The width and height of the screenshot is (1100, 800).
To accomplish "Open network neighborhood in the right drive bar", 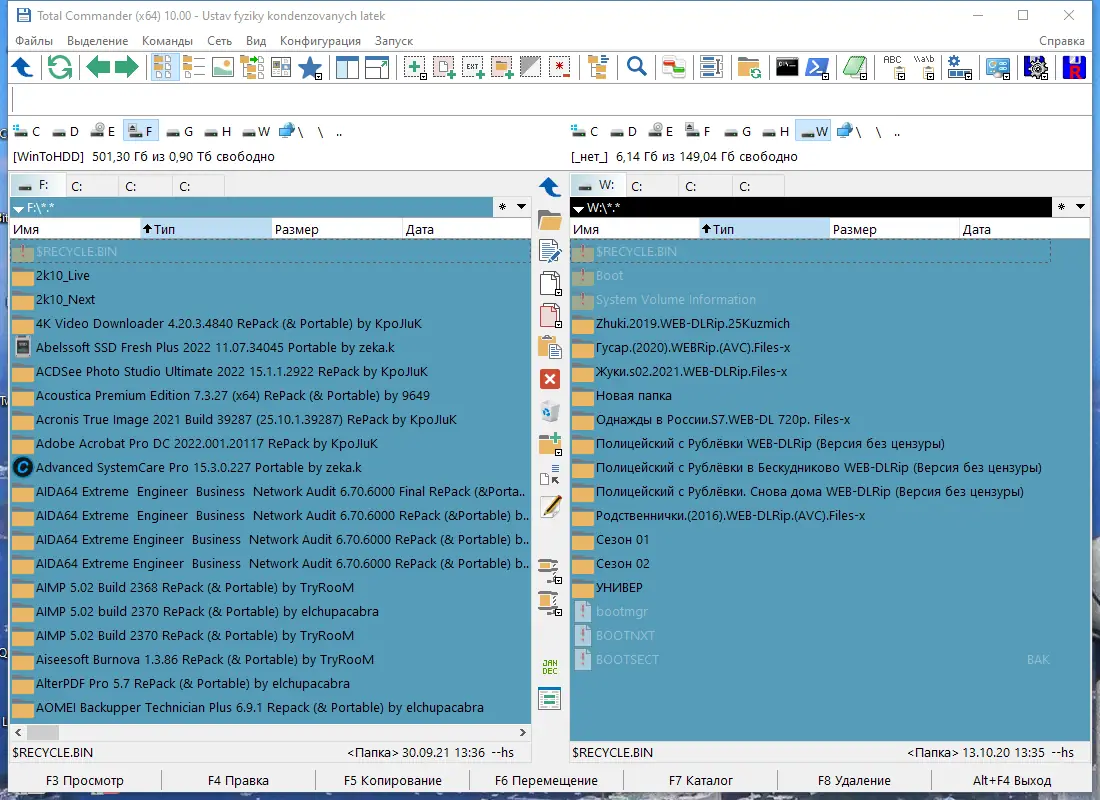I will (x=851, y=131).
